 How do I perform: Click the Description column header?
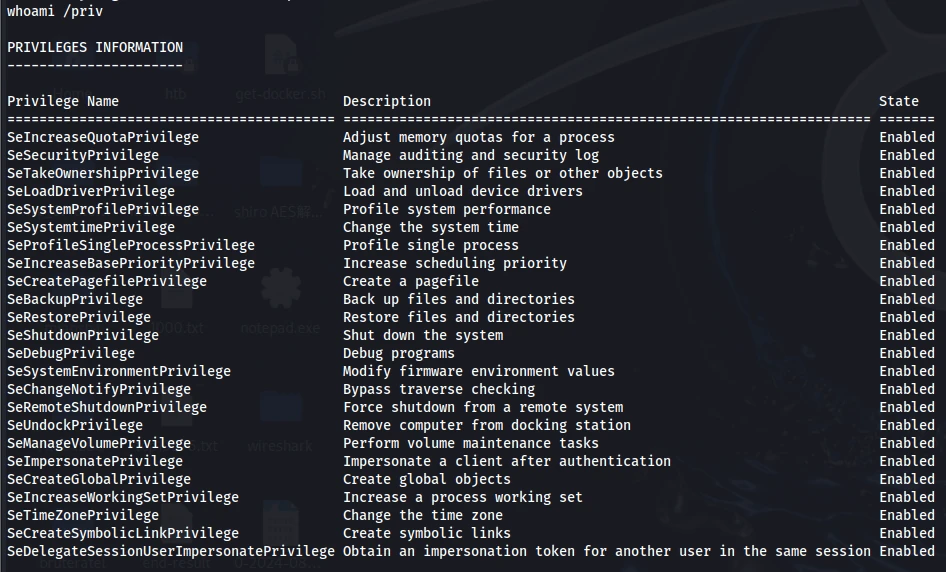click(387, 101)
